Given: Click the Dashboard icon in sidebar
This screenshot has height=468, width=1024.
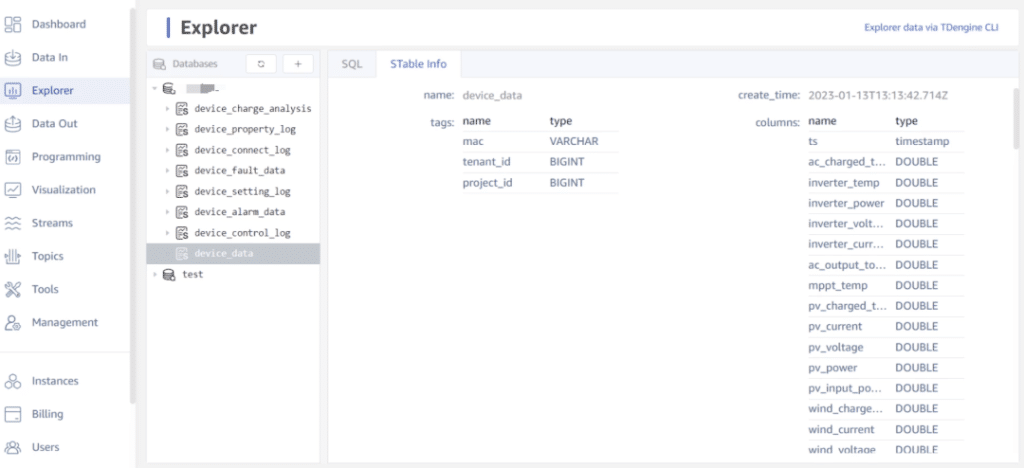Looking at the screenshot, I should [13, 24].
